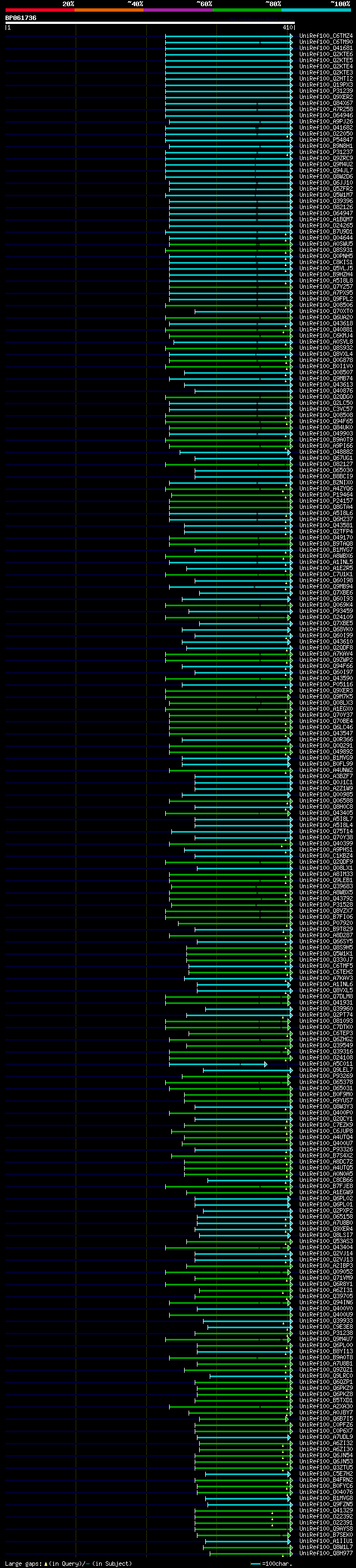Screen dimensions: 356x1568
Task: Select the UniRef100_Q41681 entry
Action: [x=326, y=48]
